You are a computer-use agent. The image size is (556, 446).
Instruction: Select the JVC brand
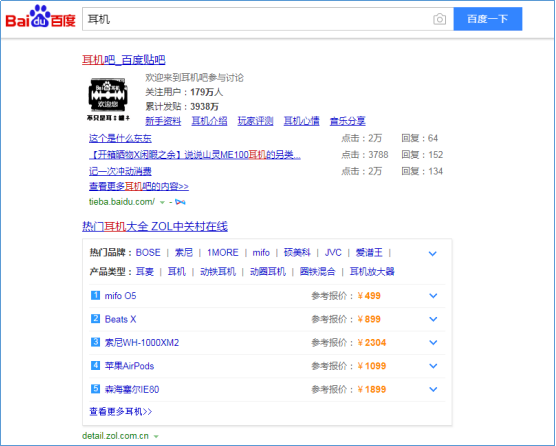333,252
